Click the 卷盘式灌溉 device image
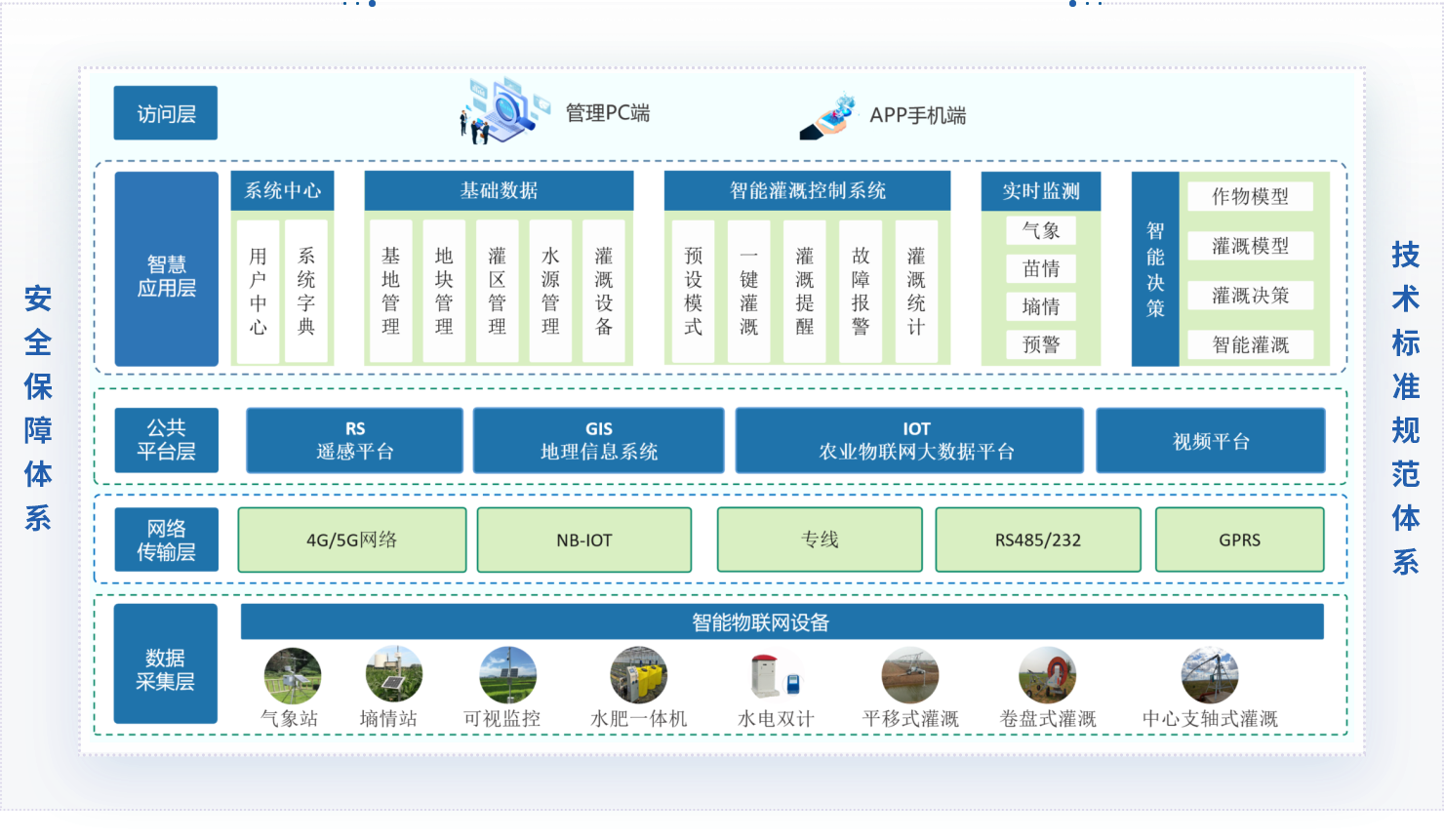Screen dimensions: 1444x840 pyautogui.click(x=1047, y=675)
